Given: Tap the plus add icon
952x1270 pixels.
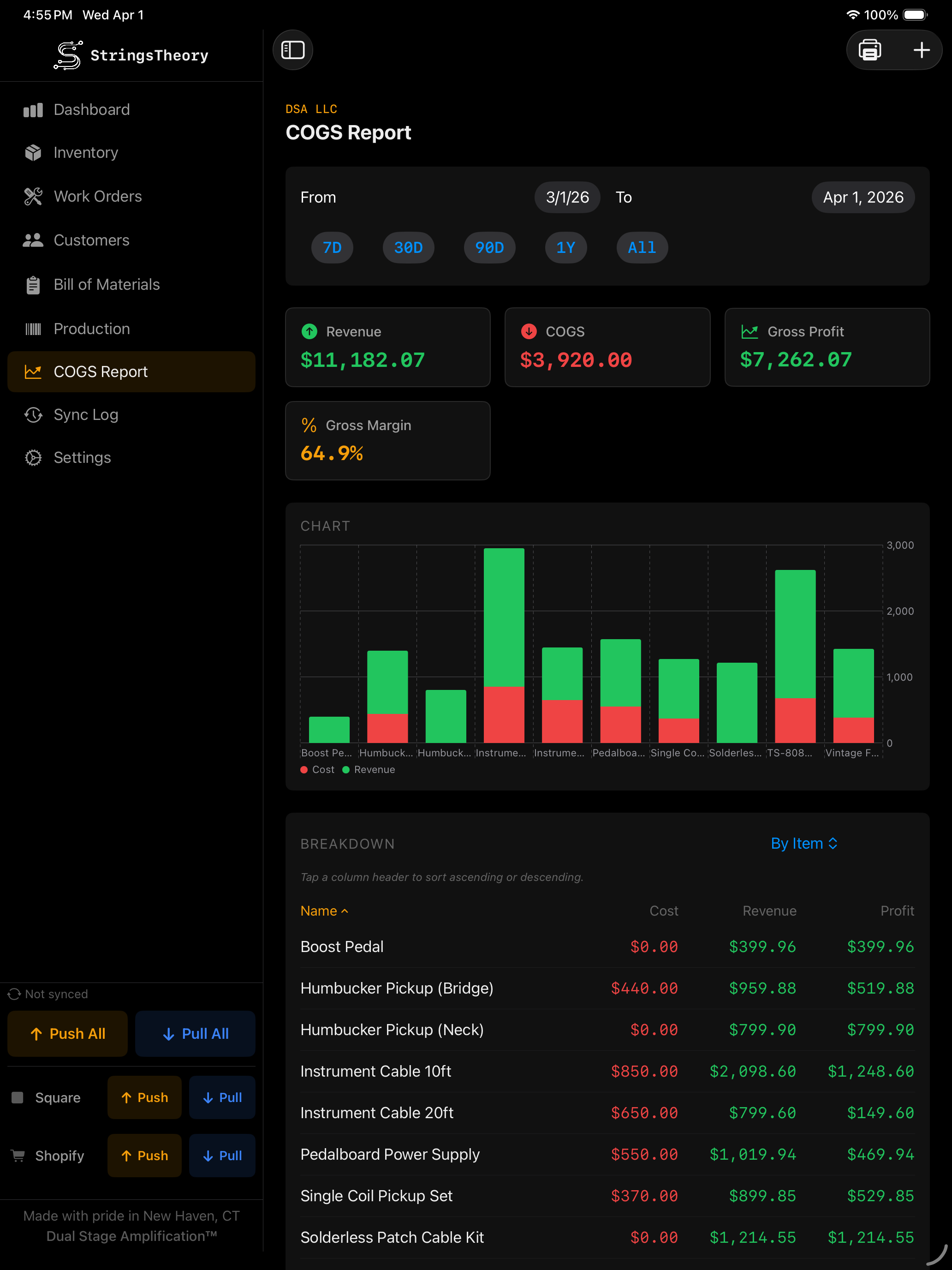Looking at the screenshot, I should (921, 50).
